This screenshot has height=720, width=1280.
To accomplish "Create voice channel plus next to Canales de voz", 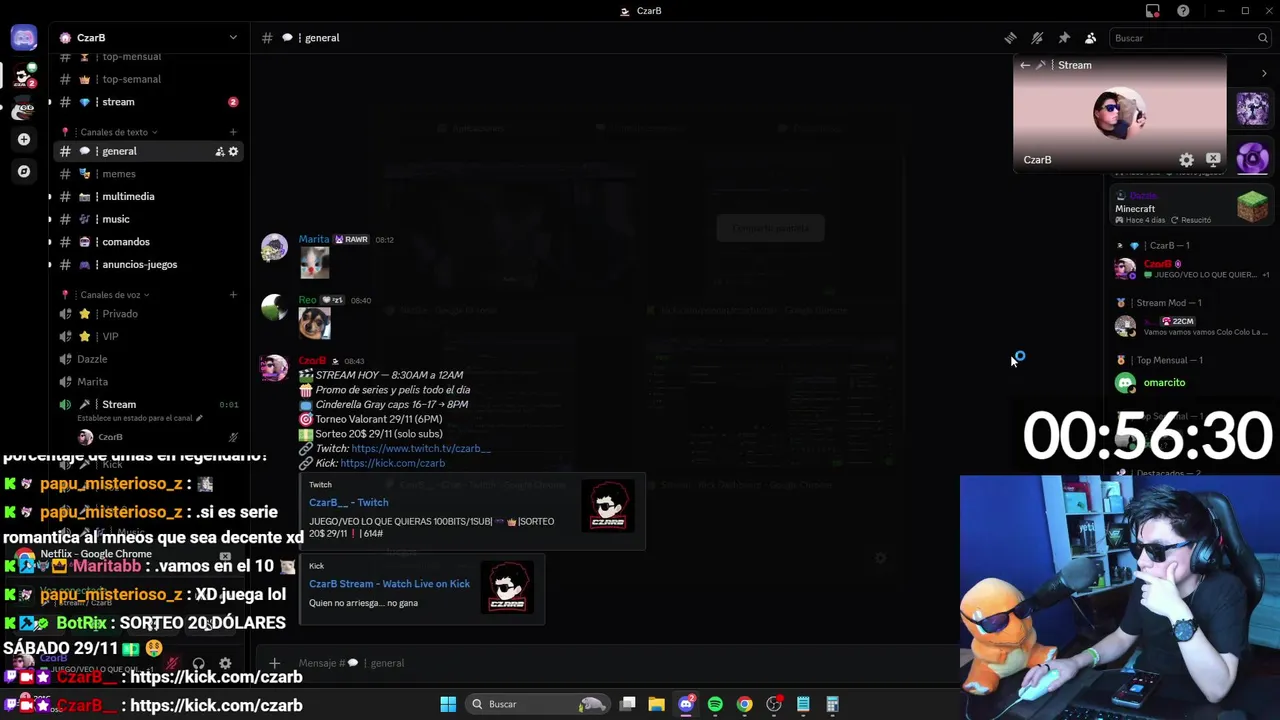I will pos(233,295).
